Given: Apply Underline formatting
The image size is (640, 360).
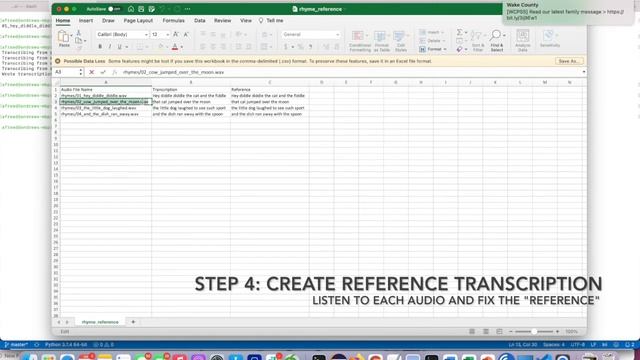Looking at the screenshot, I should pos(120,47).
